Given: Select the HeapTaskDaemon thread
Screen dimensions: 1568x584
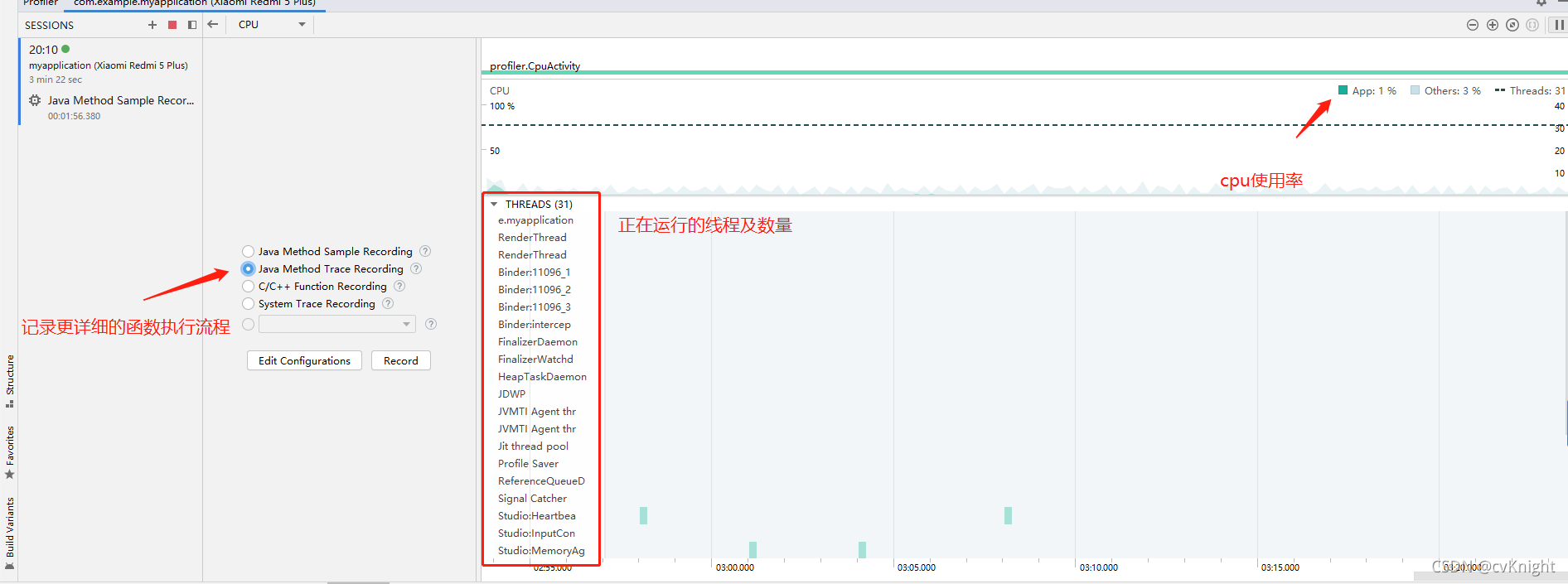Looking at the screenshot, I should (x=542, y=377).
